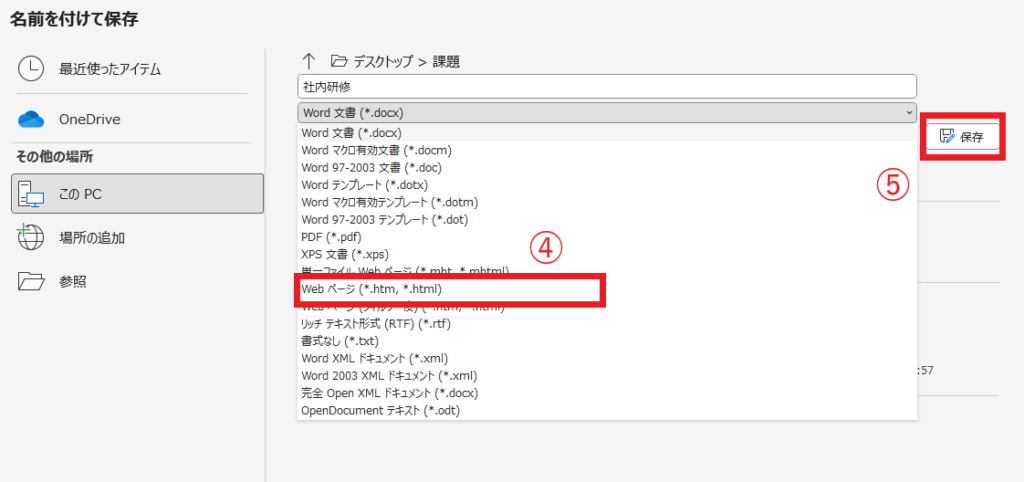Collapse the file type combo box arrow
1024x482 pixels.
[x=909, y=112]
